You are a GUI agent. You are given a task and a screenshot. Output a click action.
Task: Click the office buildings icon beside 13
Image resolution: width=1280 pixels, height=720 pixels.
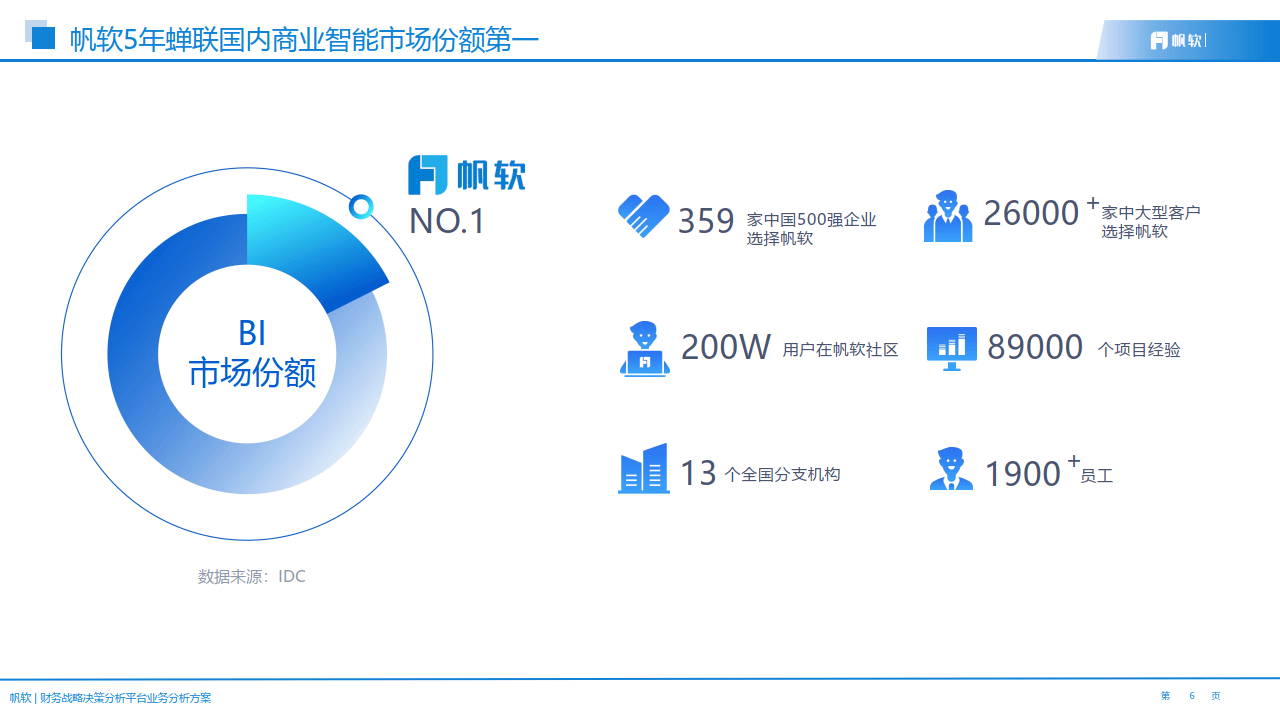643,469
